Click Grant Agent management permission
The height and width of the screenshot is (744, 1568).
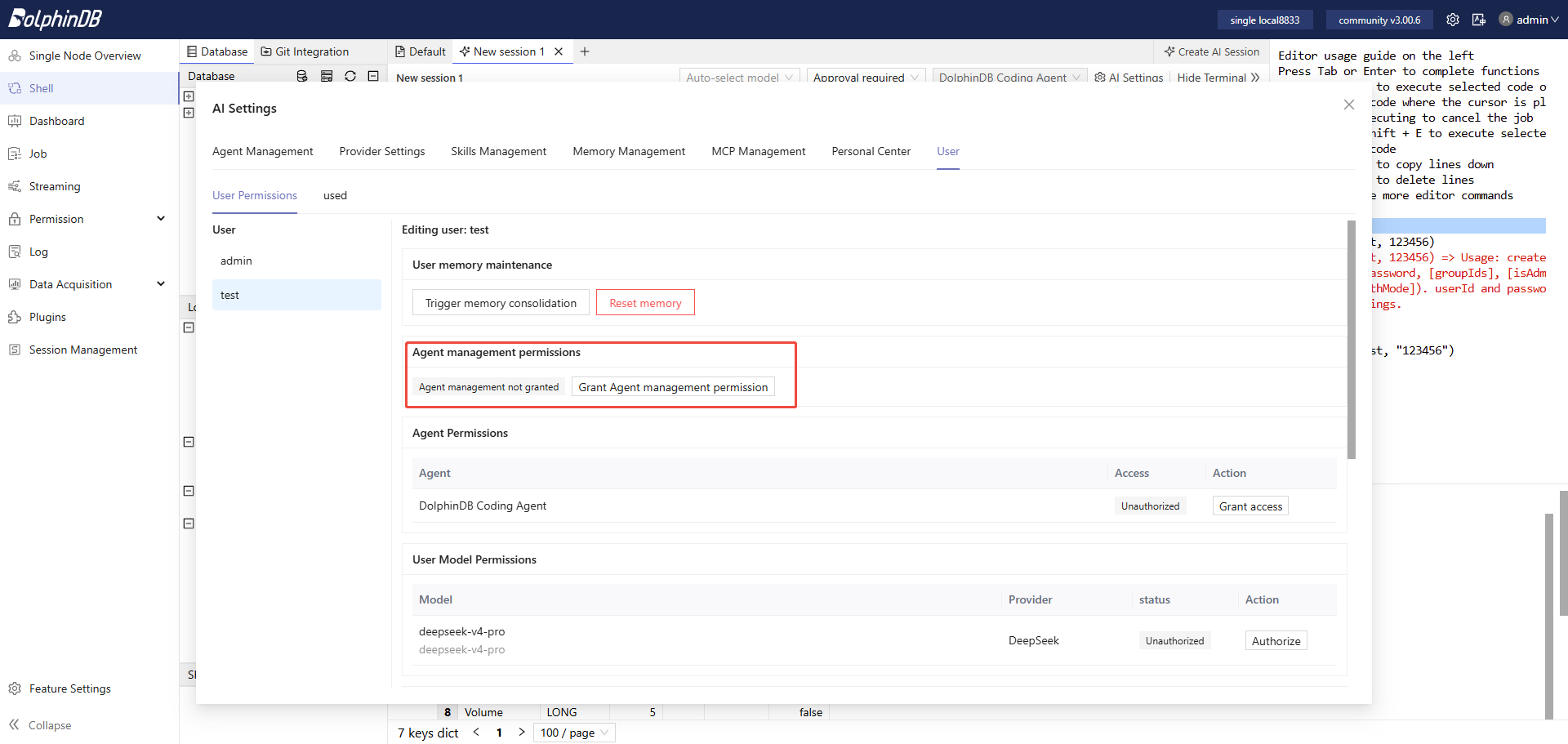point(673,387)
